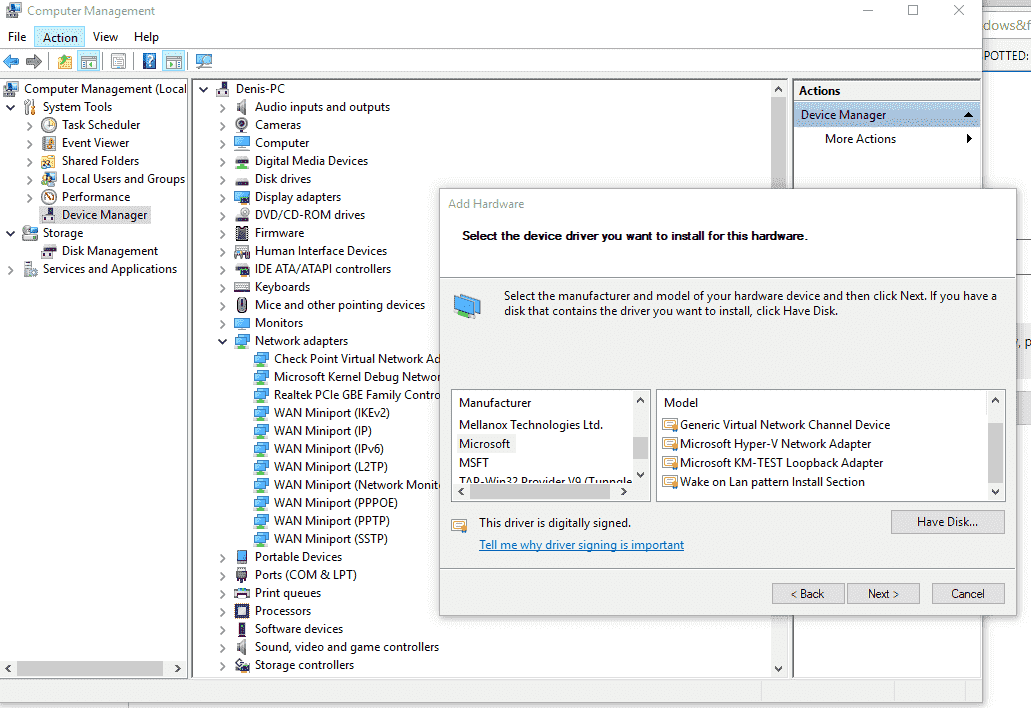Select Microsoft KM-TEST Loopback Adapter model
Viewport: 1031px width, 708px height.
(x=781, y=463)
